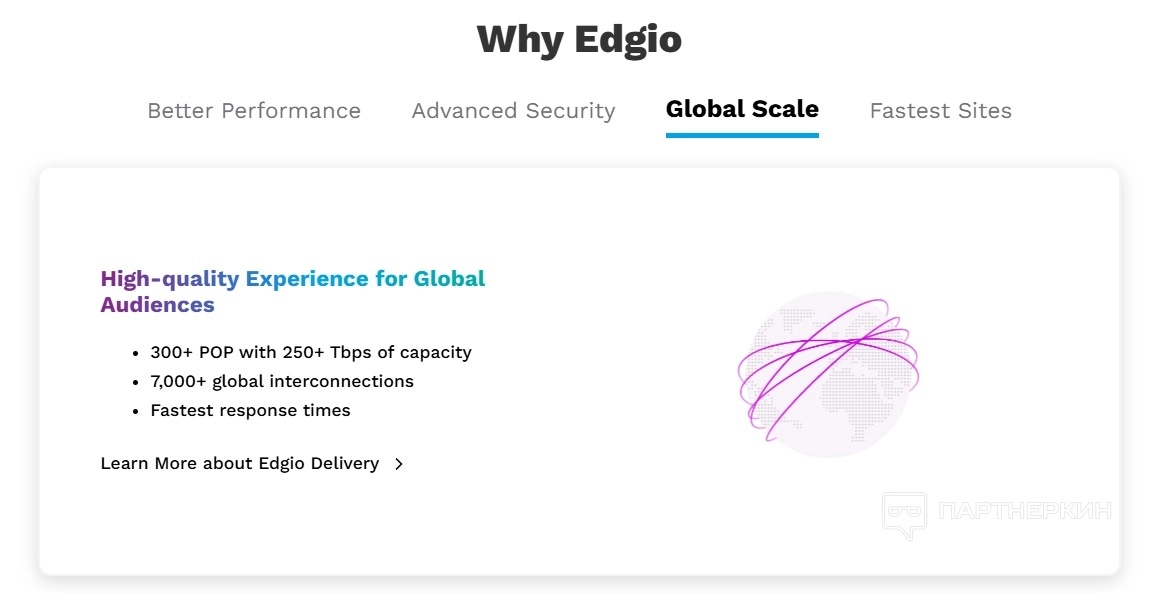This screenshot has height=593, width=1163.
Task: Click the dotted globe illustration
Action: (x=826, y=374)
